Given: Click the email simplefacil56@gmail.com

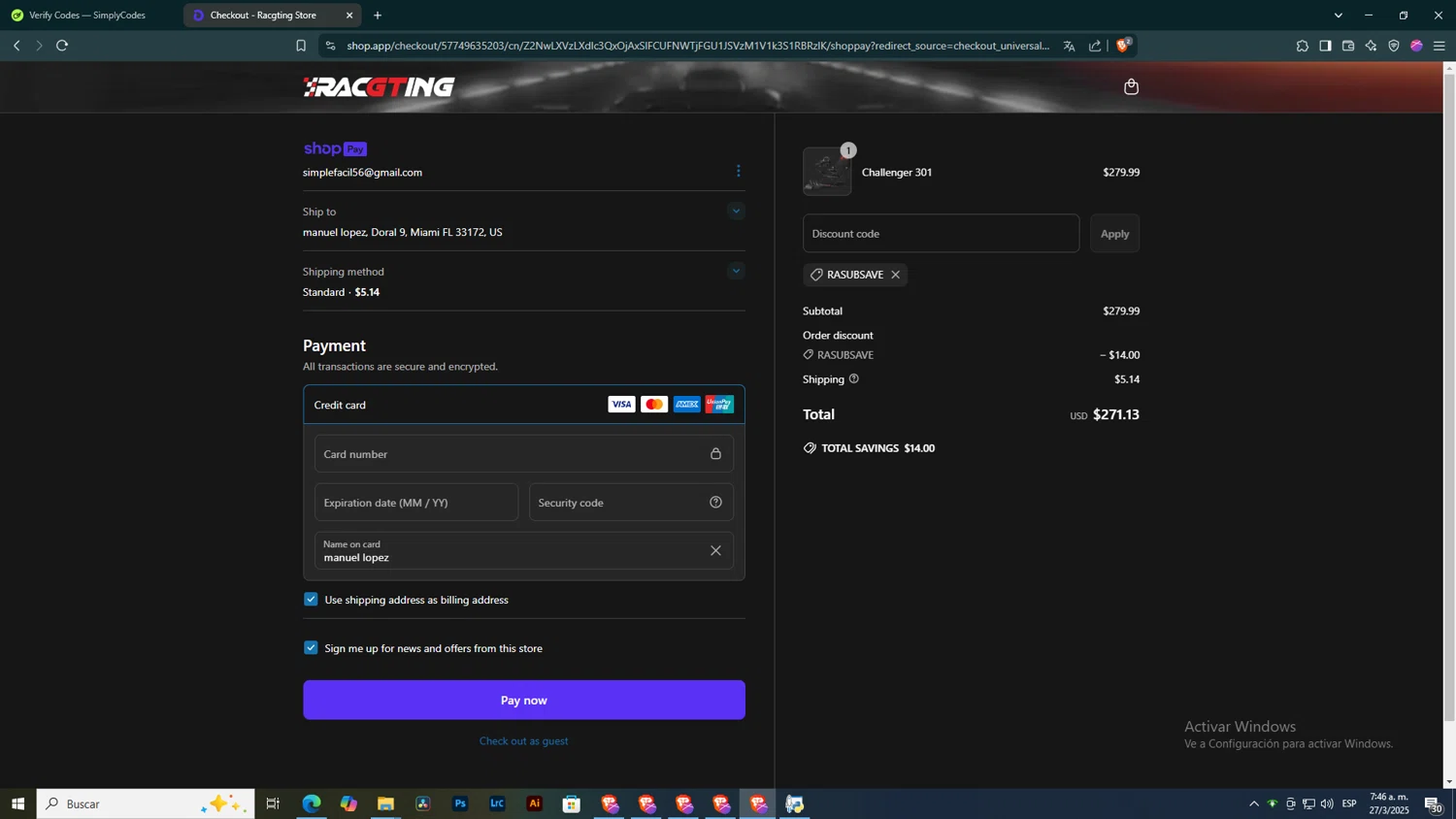Looking at the screenshot, I should pos(362,173).
